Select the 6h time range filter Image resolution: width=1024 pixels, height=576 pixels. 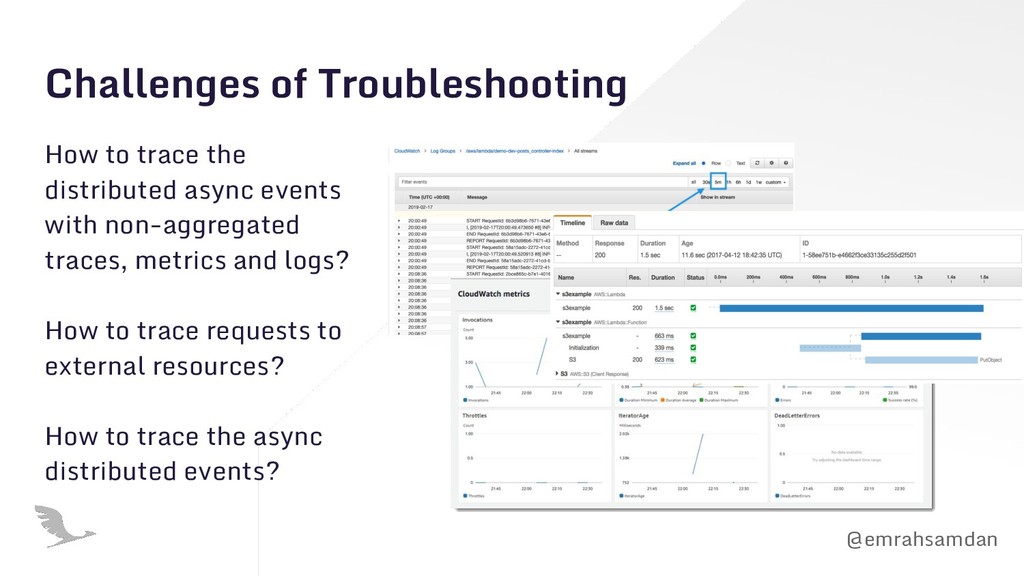click(x=739, y=182)
